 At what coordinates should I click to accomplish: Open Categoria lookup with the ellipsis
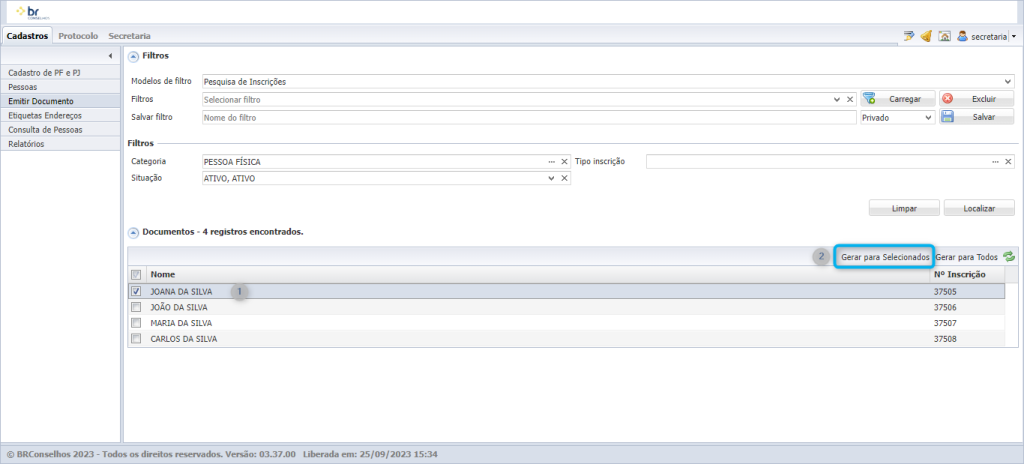tap(552, 161)
